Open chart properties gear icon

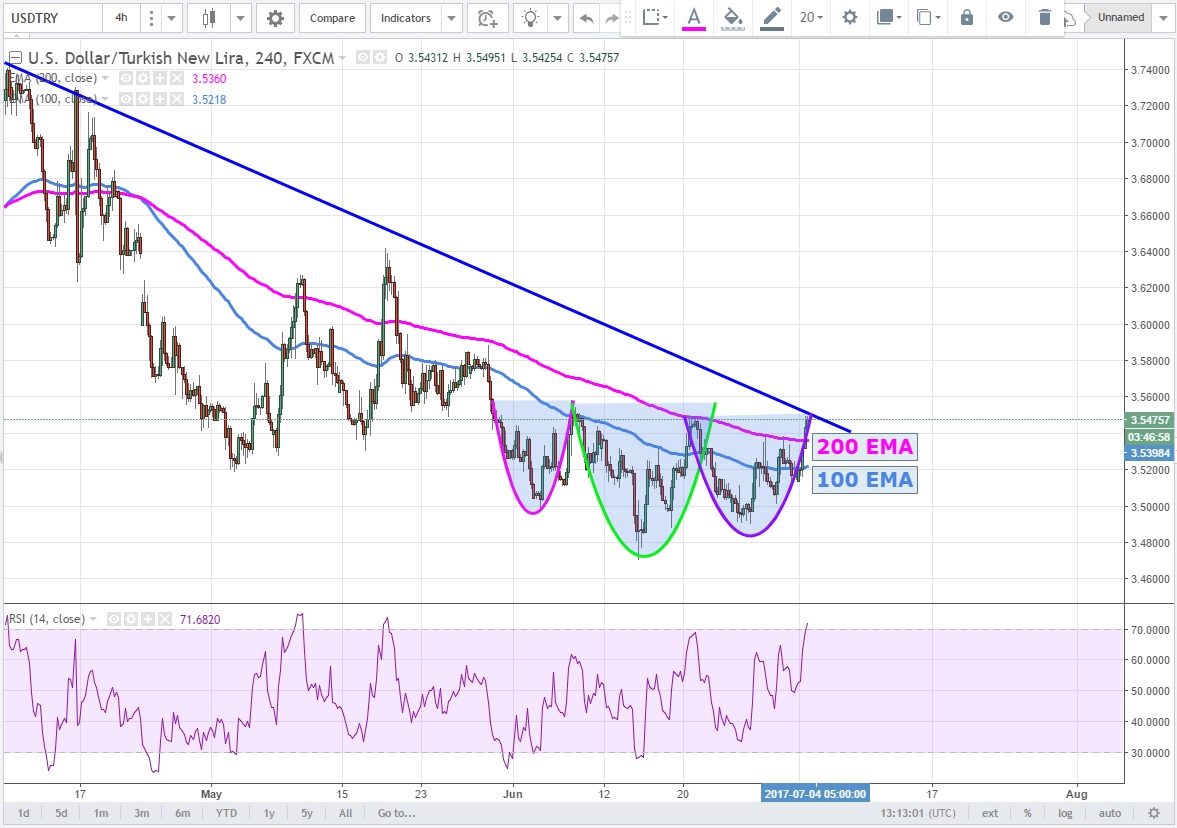(275, 18)
